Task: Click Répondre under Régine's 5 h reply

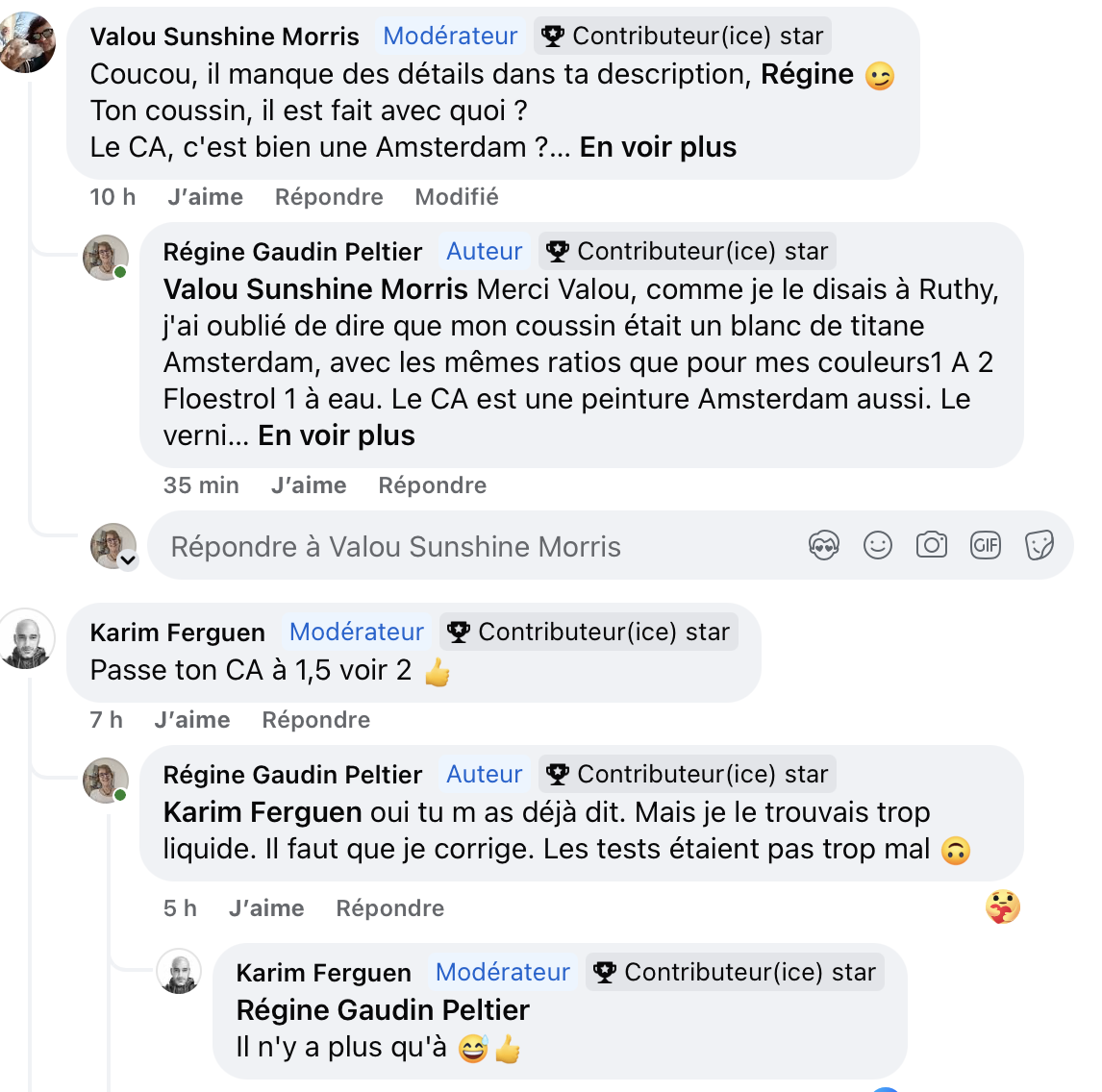Action: (x=389, y=908)
